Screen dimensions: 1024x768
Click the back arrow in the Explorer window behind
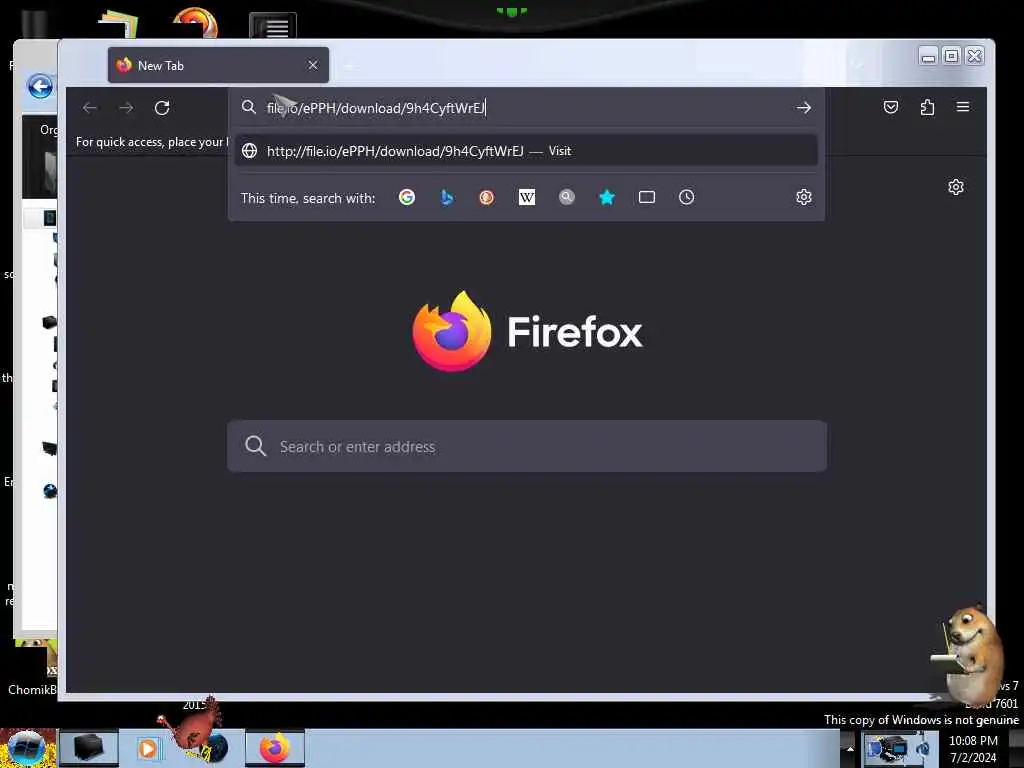click(x=40, y=86)
